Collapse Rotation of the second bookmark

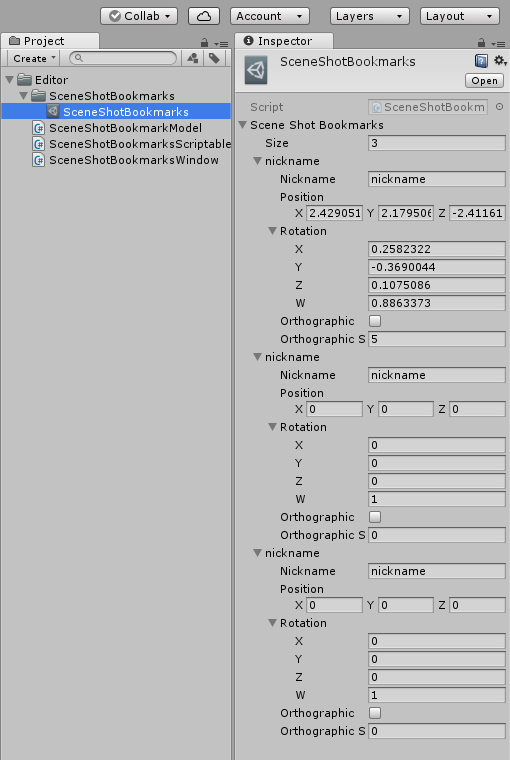tap(273, 427)
